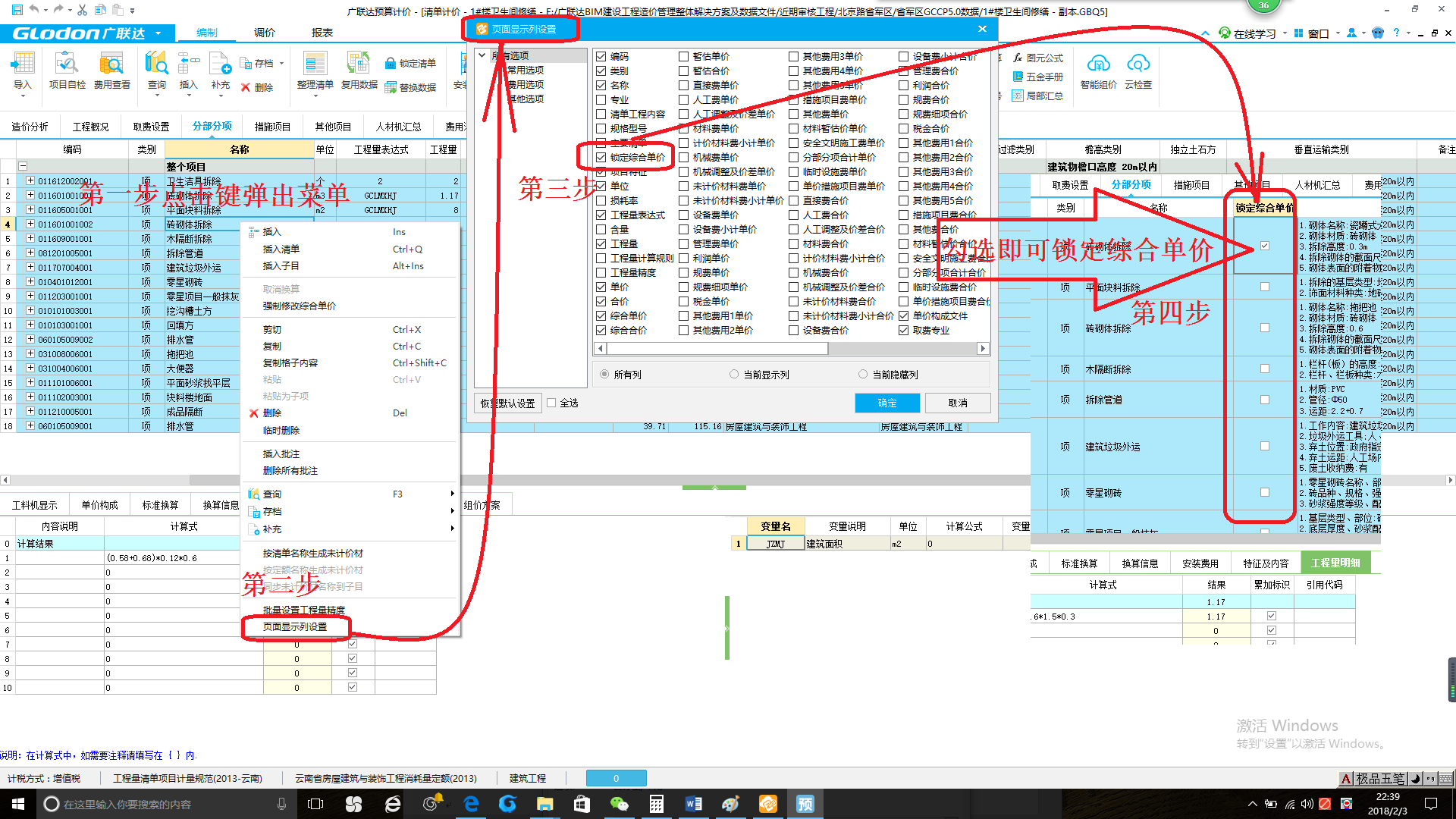Image resolution: width=1456 pixels, height=819 pixels.
Task: Click the 取消 cancel button
Action: 958,403
